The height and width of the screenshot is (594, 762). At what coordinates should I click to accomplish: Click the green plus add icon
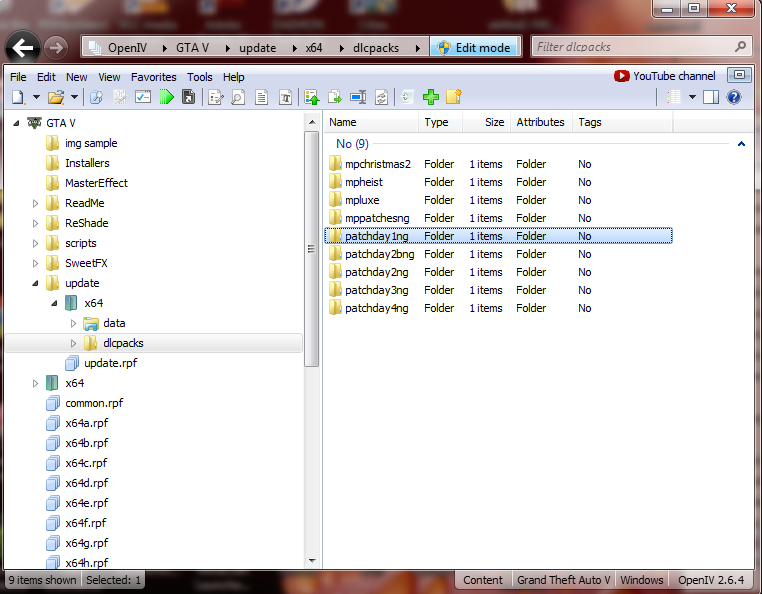click(x=431, y=97)
